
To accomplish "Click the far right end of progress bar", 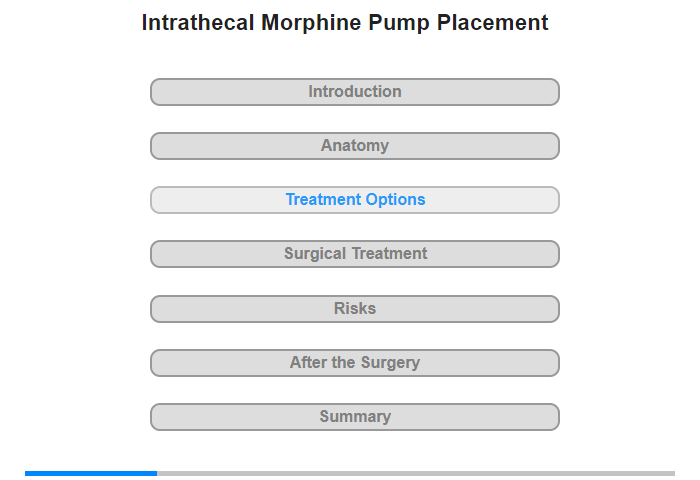I will [673, 473].
